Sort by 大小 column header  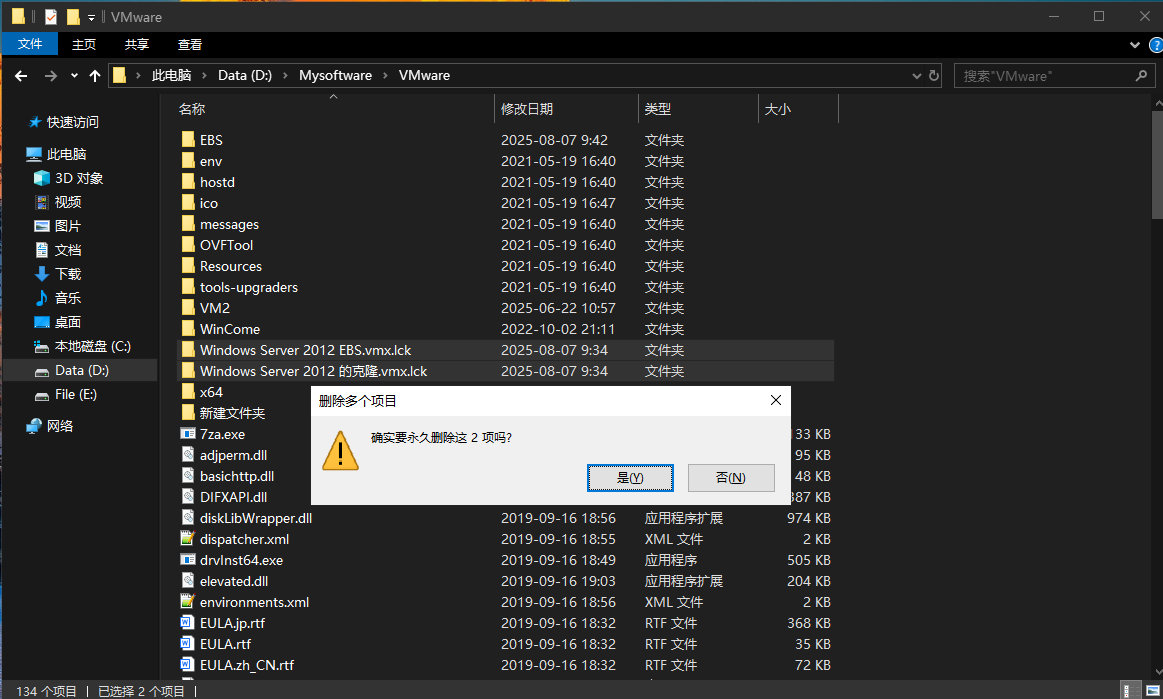pos(777,109)
